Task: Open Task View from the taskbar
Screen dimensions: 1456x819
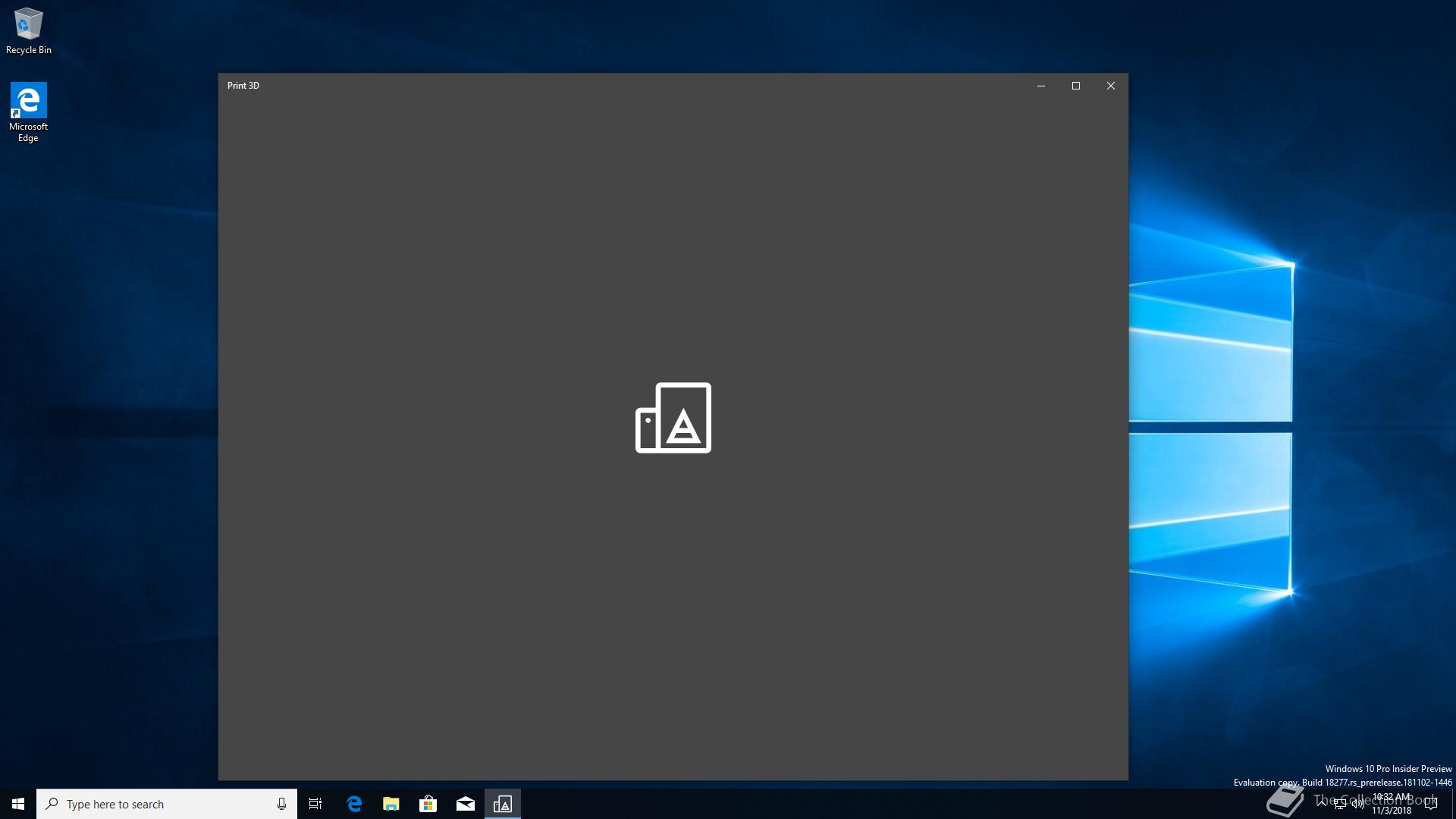Action: tap(315, 804)
